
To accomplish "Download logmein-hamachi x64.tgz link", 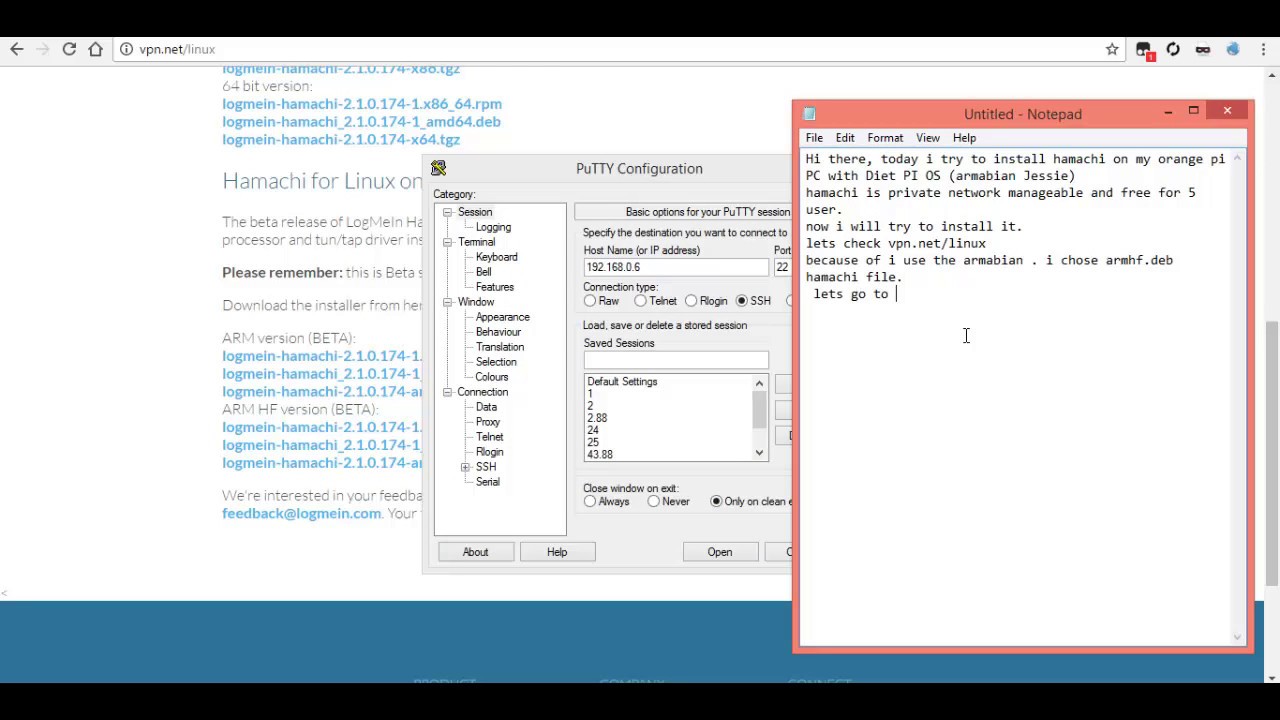I will point(341,140).
